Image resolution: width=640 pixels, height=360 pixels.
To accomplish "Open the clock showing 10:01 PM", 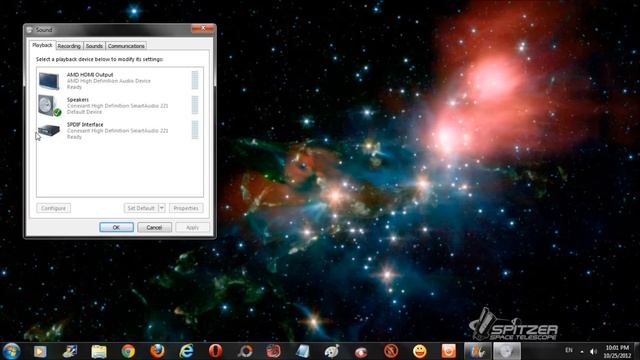I will (617, 351).
